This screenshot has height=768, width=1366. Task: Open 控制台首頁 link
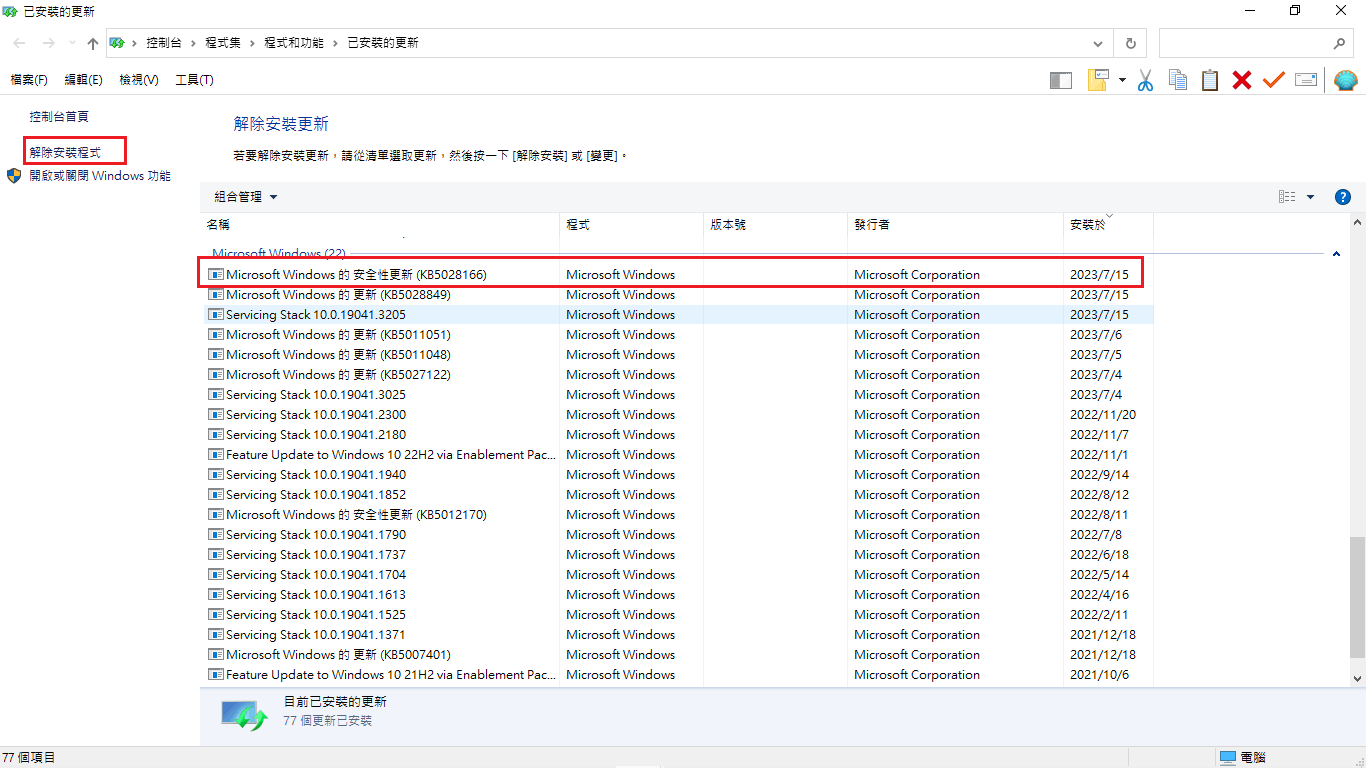tap(58, 117)
